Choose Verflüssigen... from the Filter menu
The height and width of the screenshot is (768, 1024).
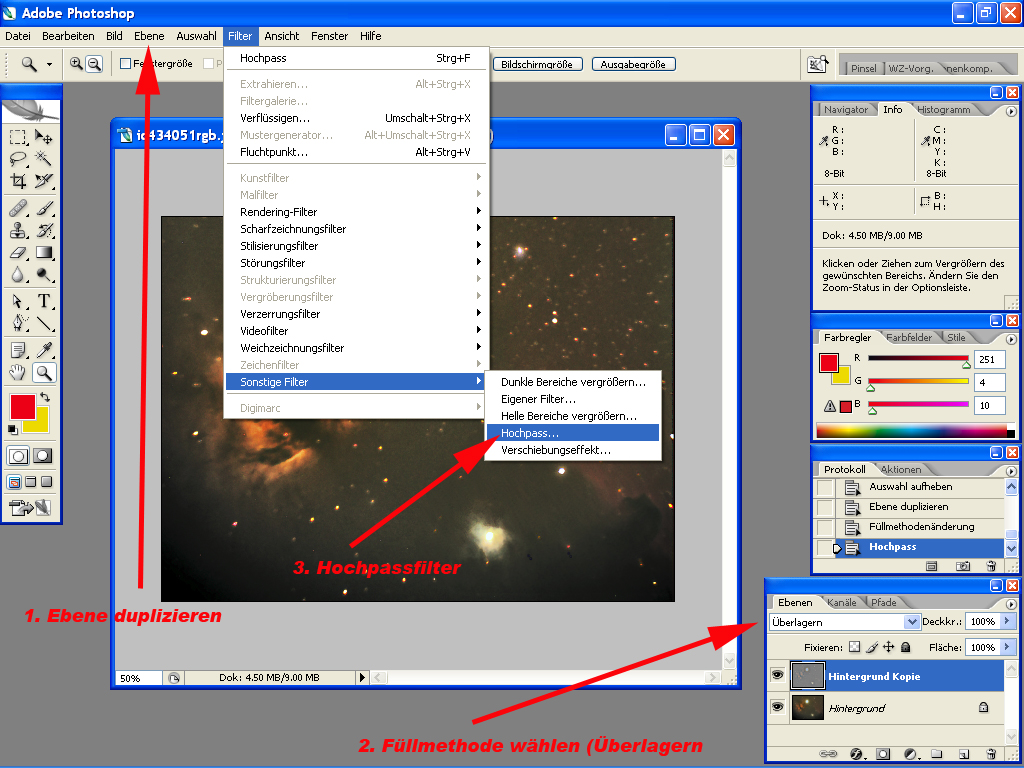point(356,118)
